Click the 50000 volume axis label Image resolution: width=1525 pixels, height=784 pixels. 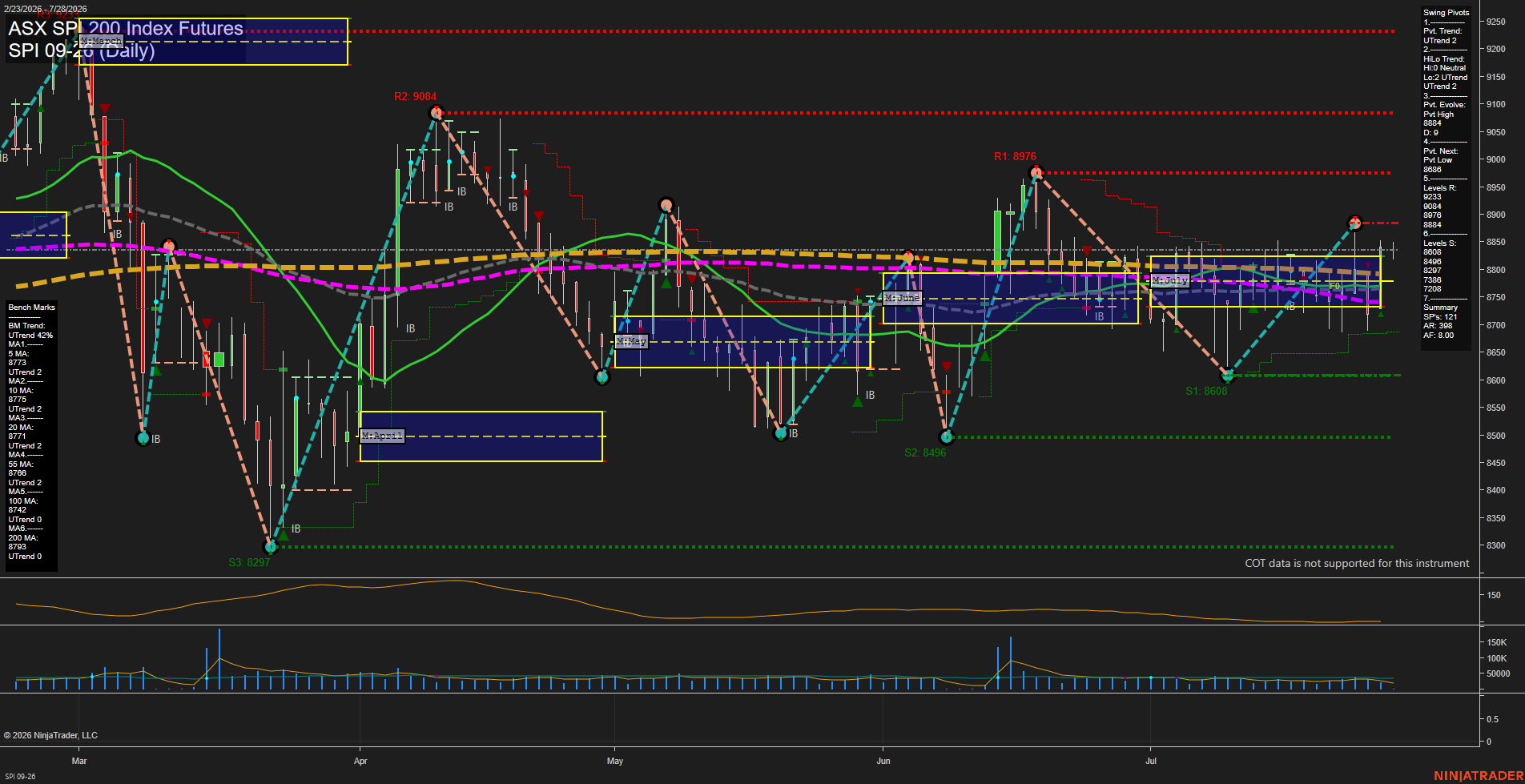tap(1498, 674)
